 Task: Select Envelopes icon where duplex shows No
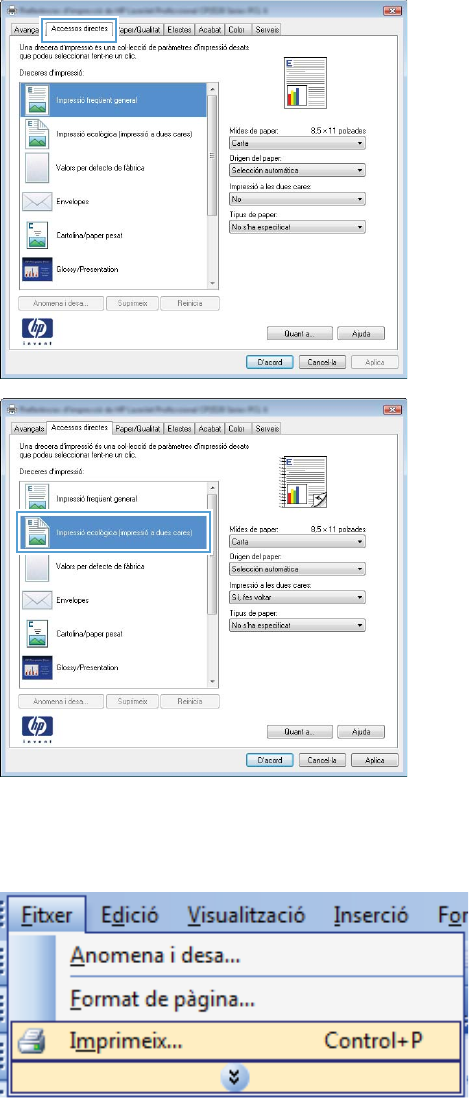pyautogui.click(x=36, y=201)
